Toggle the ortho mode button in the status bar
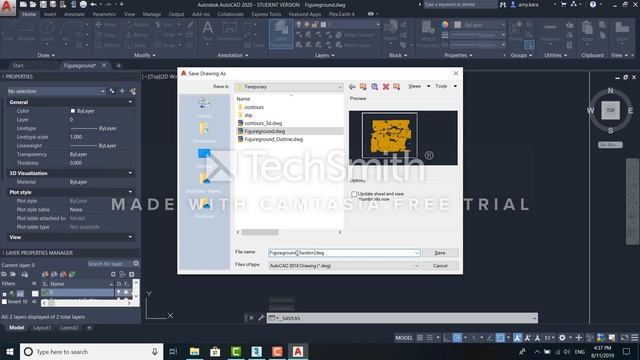 [x=447, y=338]
